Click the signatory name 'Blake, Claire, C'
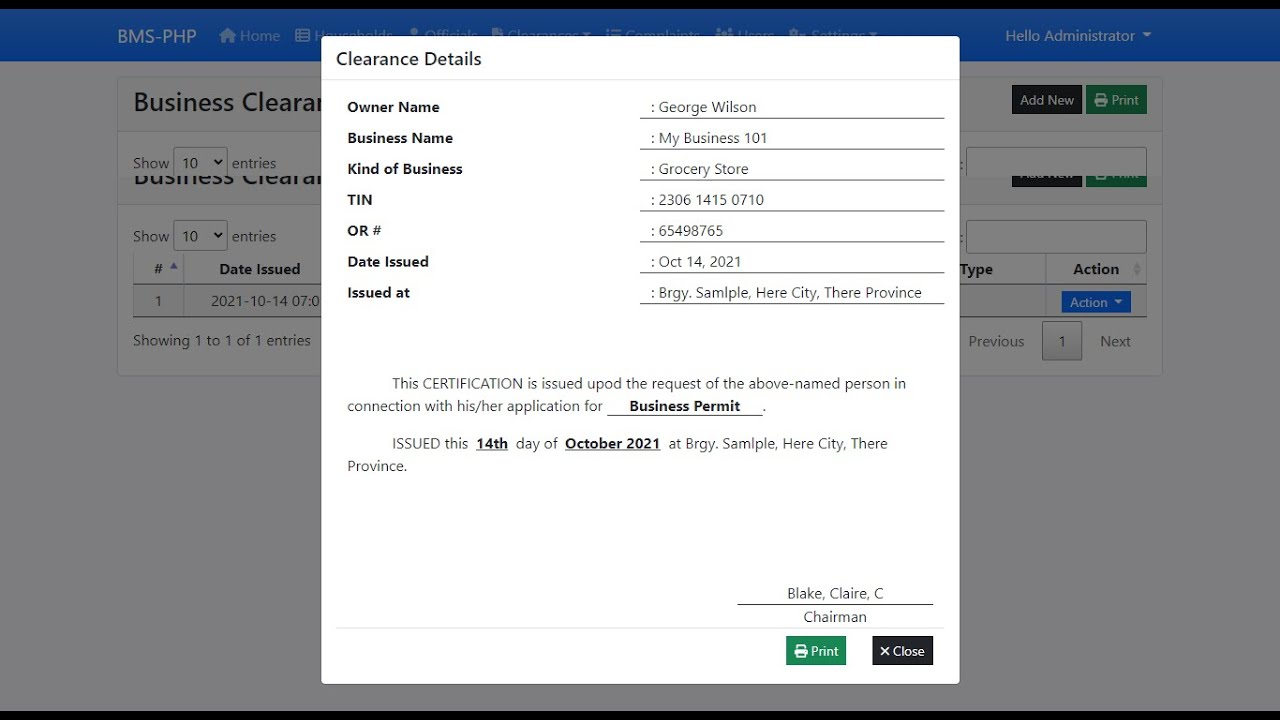 (x=835, y=593)
